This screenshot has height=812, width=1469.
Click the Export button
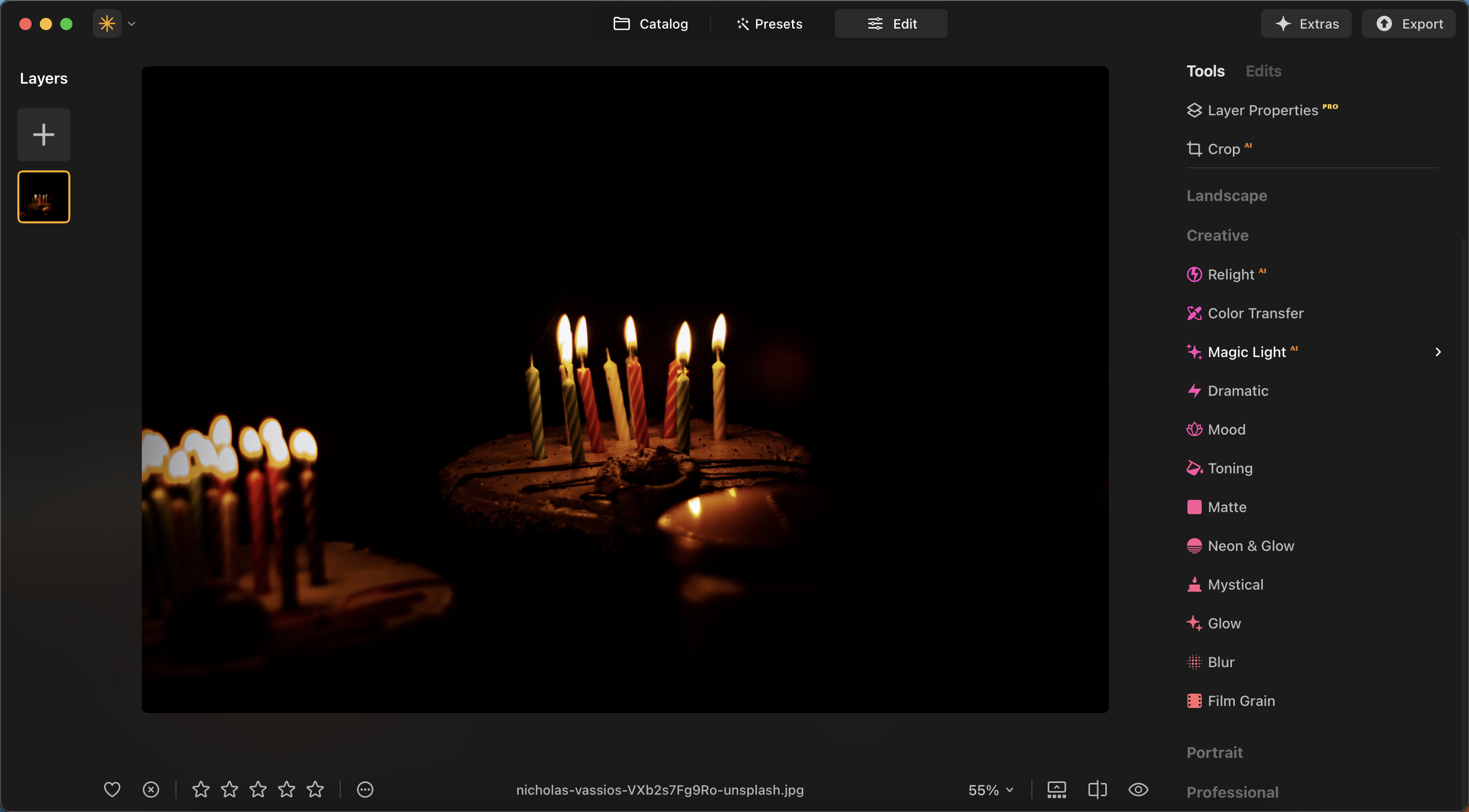point(1409,24)
